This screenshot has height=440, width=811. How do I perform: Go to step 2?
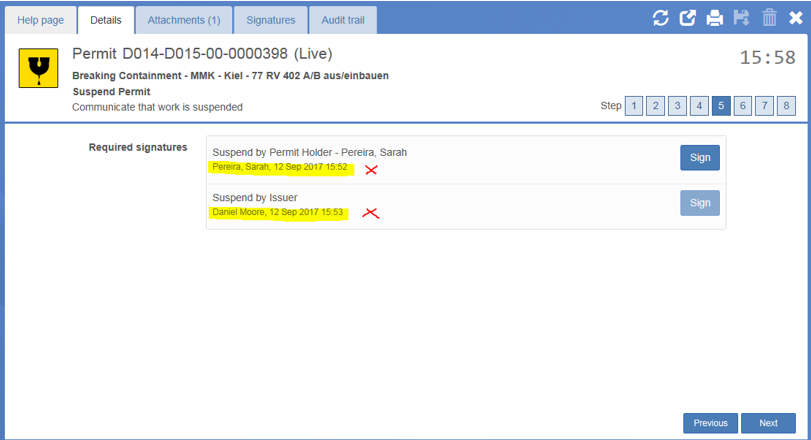coord(655,106)
